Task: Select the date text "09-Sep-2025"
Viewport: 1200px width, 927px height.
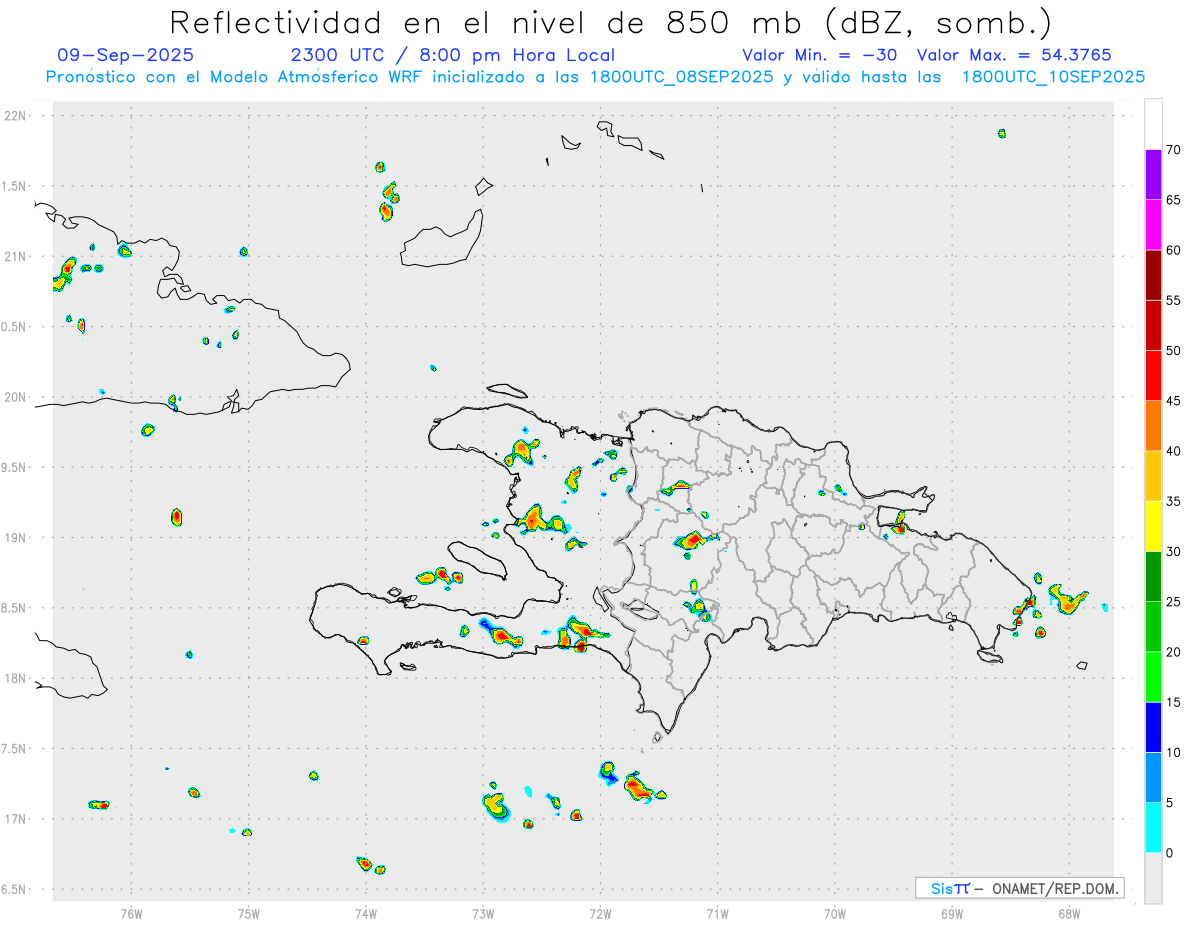Action: click(x=126, y=55)
